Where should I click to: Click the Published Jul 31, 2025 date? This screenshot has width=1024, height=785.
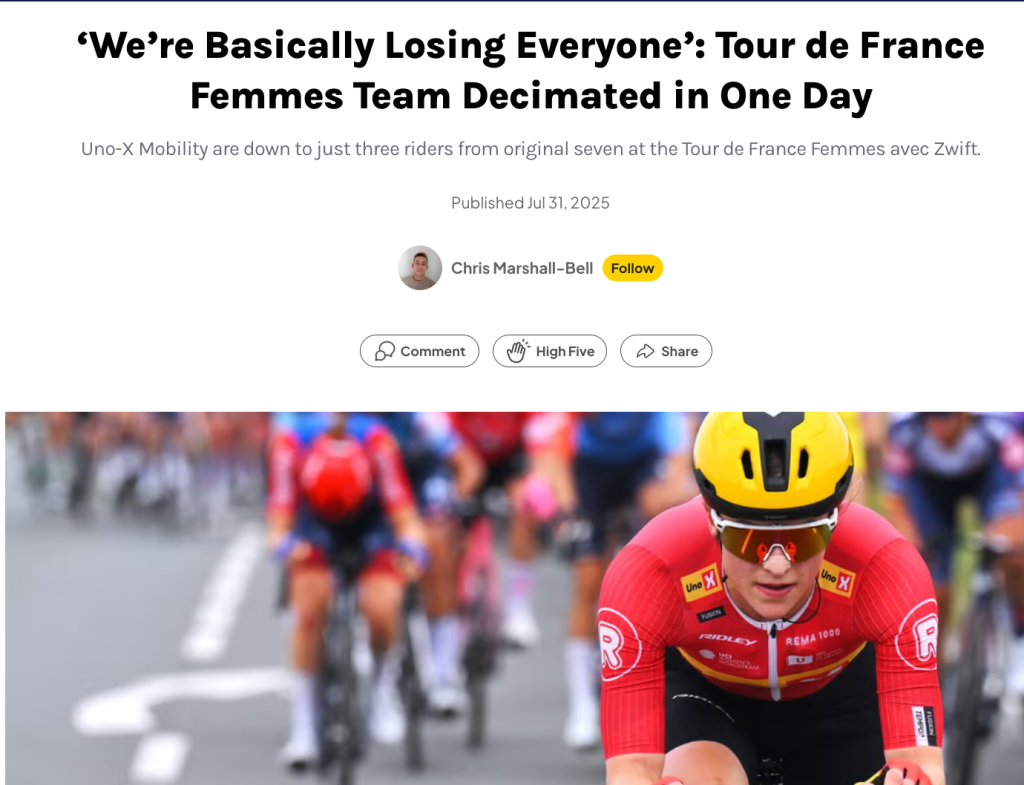coord(530,203)
